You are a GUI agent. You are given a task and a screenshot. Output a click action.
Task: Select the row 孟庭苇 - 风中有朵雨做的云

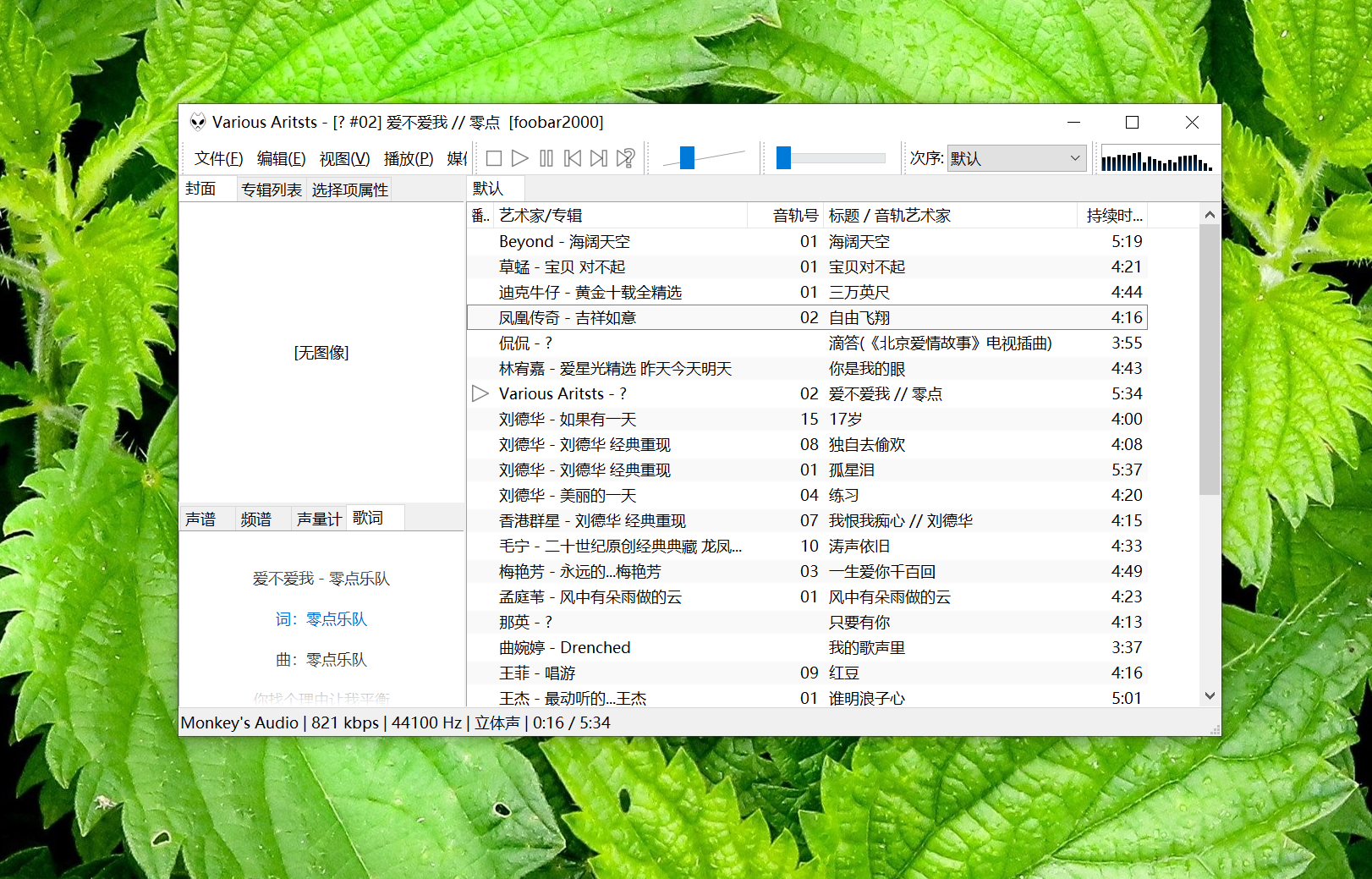tap(807, 596)
